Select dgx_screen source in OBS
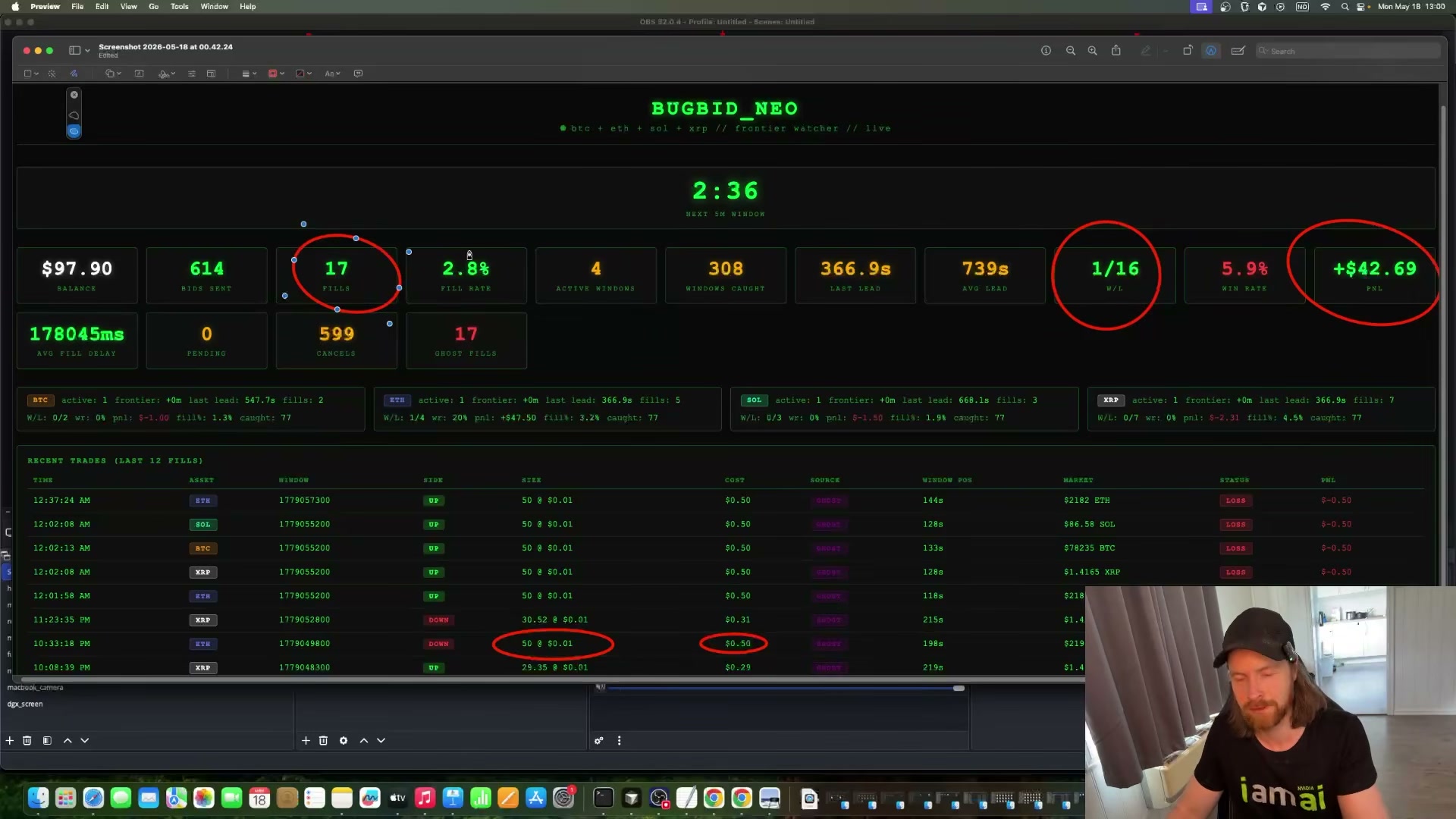 (25, 704)
